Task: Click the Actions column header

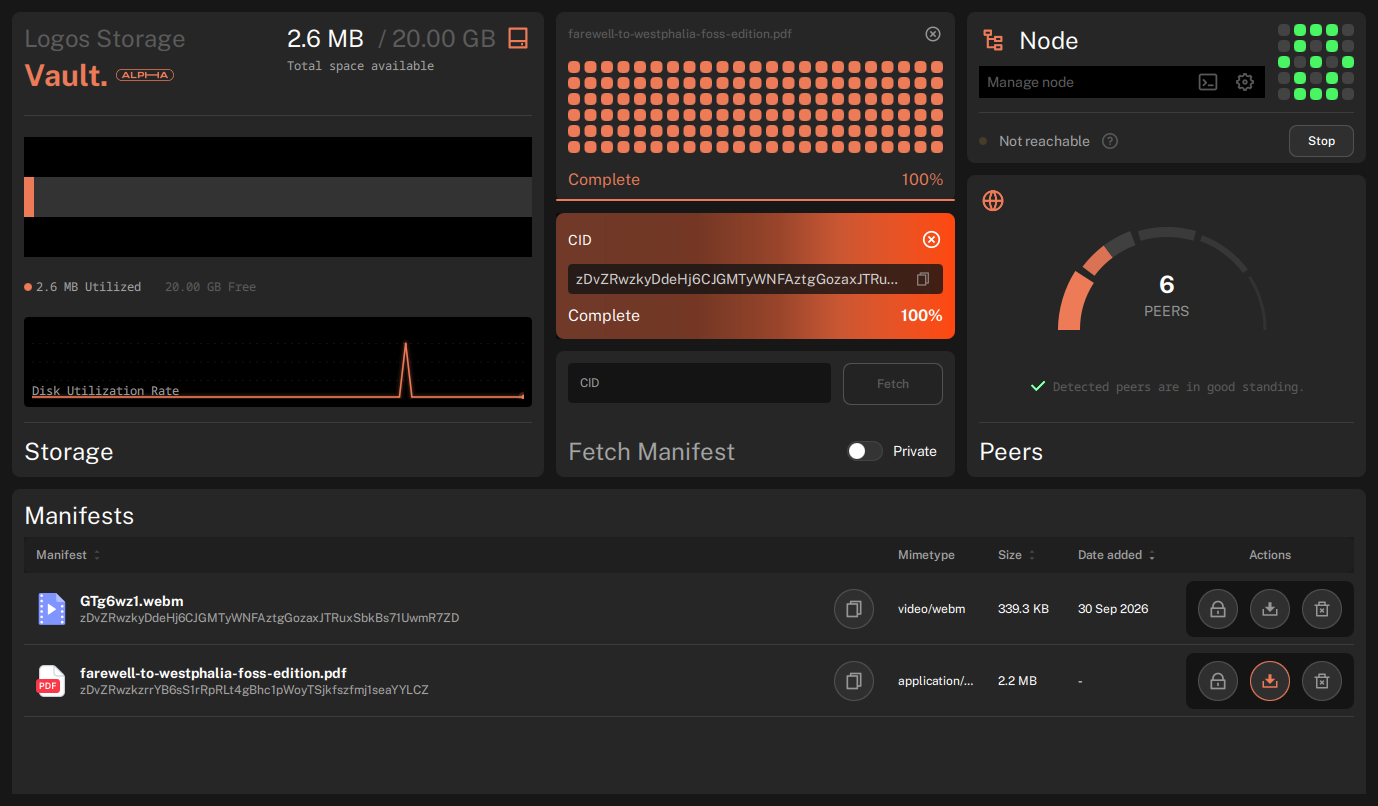Action: point(1270,555)
